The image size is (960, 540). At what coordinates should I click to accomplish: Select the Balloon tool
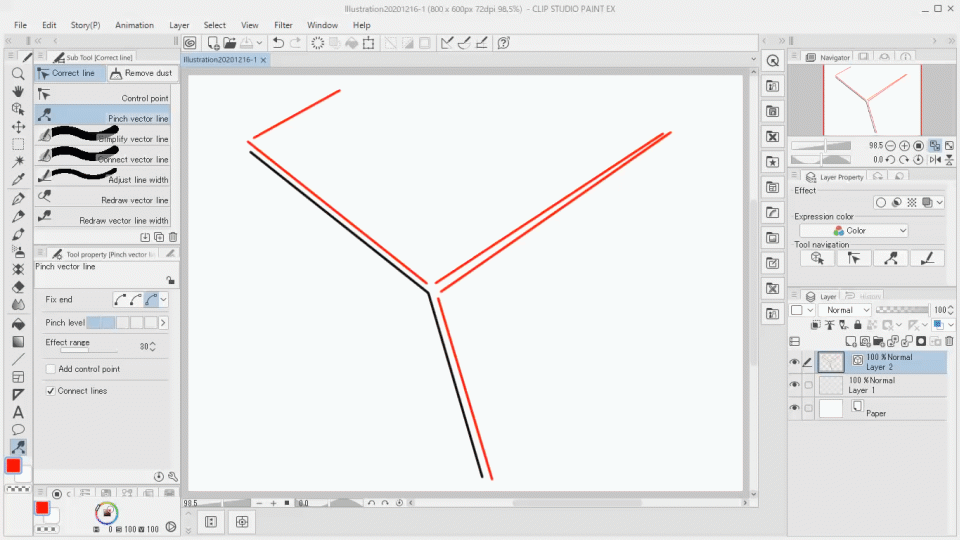18,429
